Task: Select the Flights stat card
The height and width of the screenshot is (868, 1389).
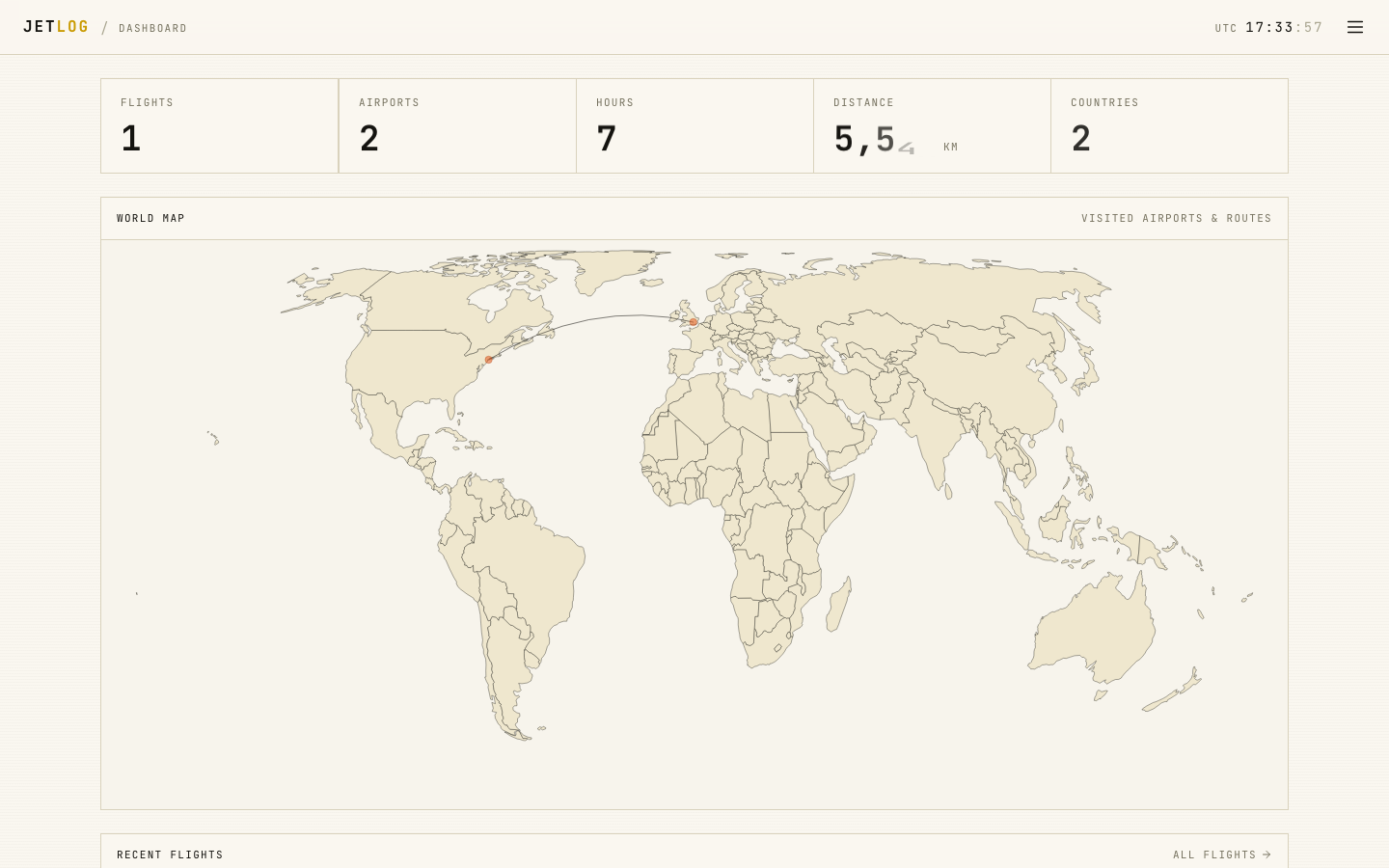Action: tap(220, 126)
